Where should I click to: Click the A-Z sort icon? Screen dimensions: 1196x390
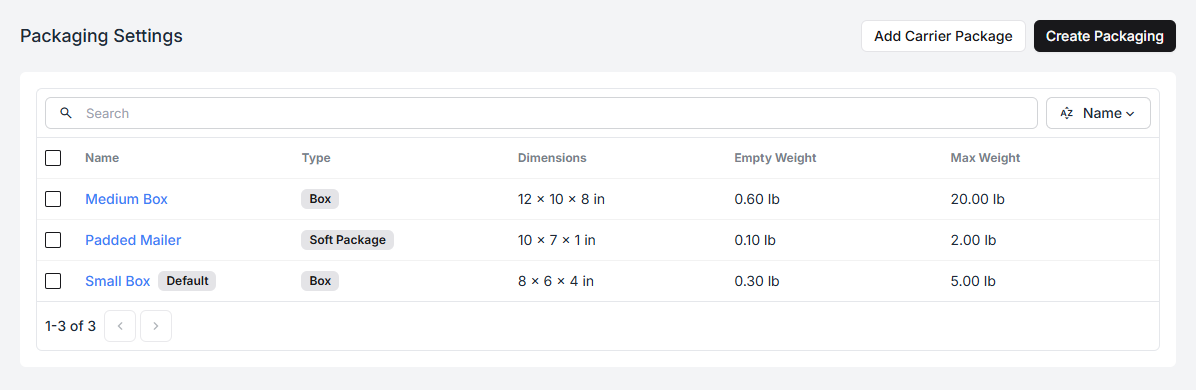click(x=1066, y=113)
